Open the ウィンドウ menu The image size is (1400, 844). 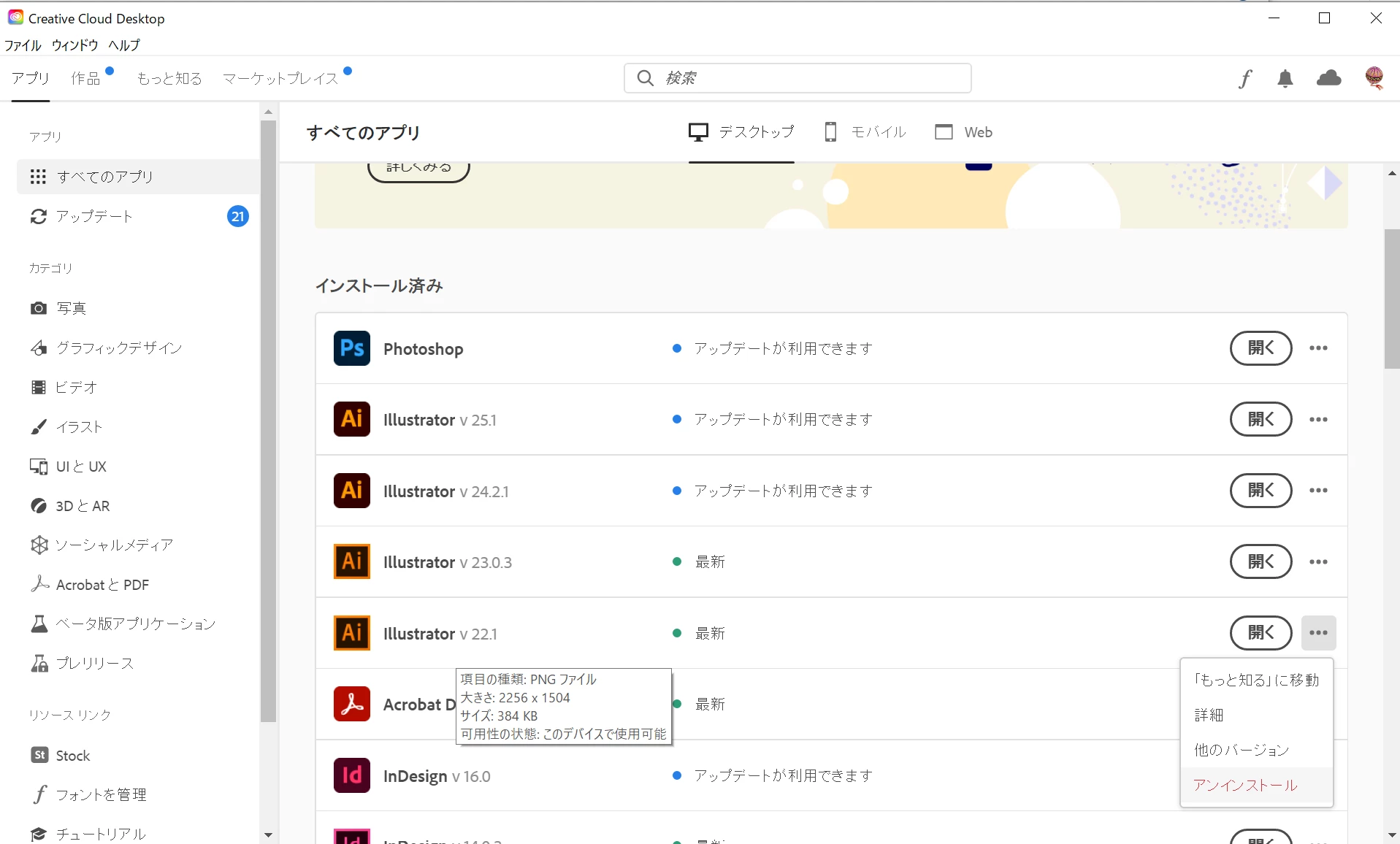click(x=75, y=45)
